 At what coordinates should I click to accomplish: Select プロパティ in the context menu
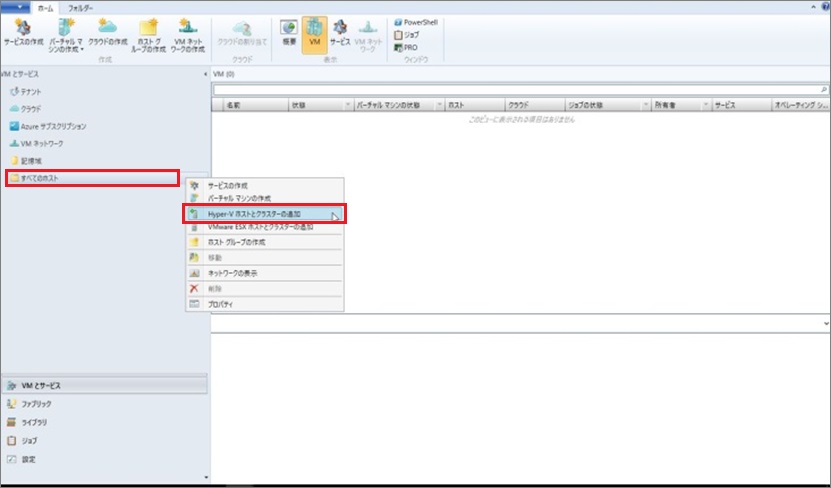point(220,303)
